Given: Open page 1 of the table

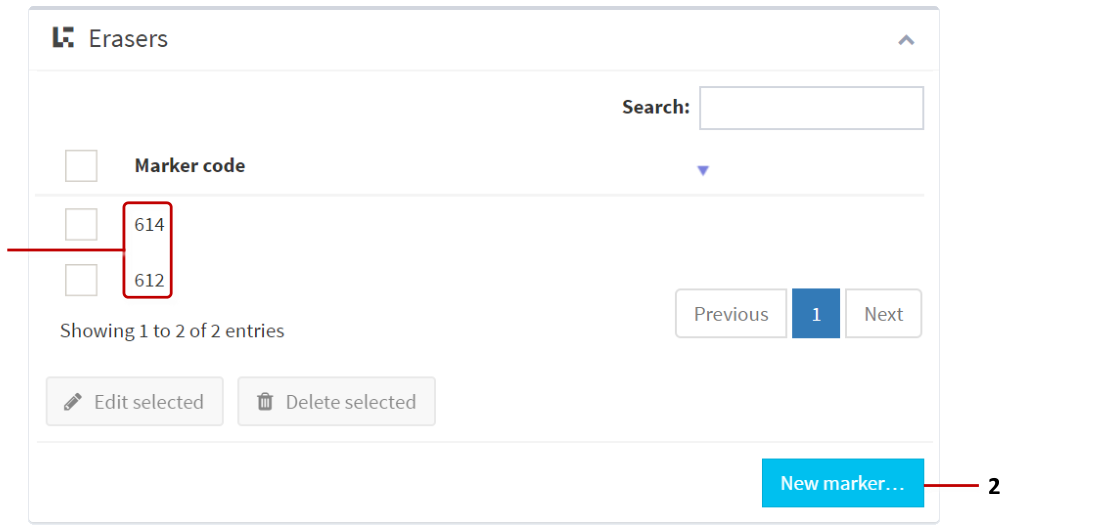Looking at the screenshot, I should click(x=816, y=314).
